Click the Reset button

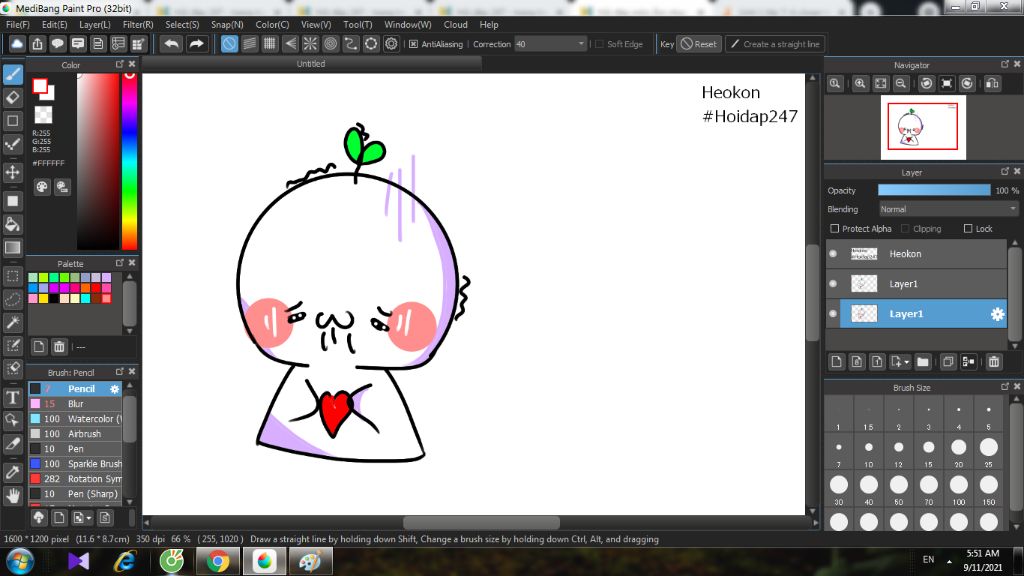(698, 44)
